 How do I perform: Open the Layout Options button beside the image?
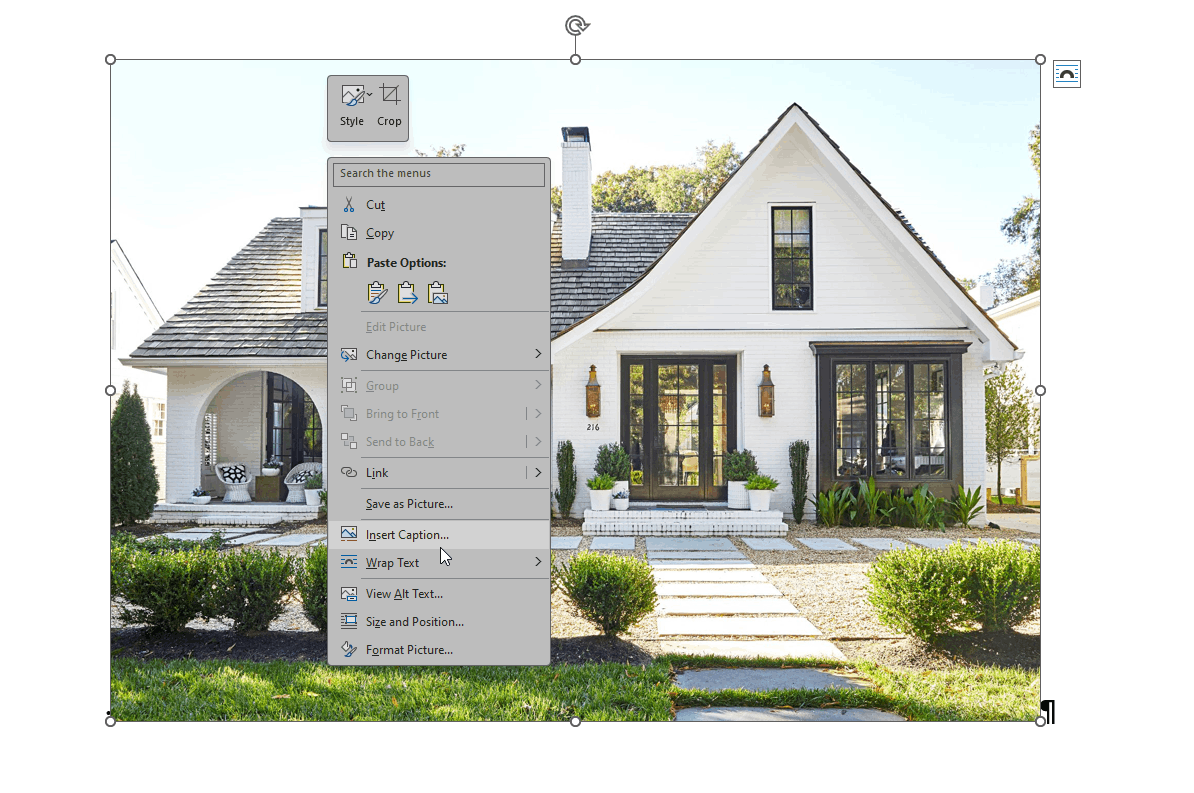pos(1067,73)
